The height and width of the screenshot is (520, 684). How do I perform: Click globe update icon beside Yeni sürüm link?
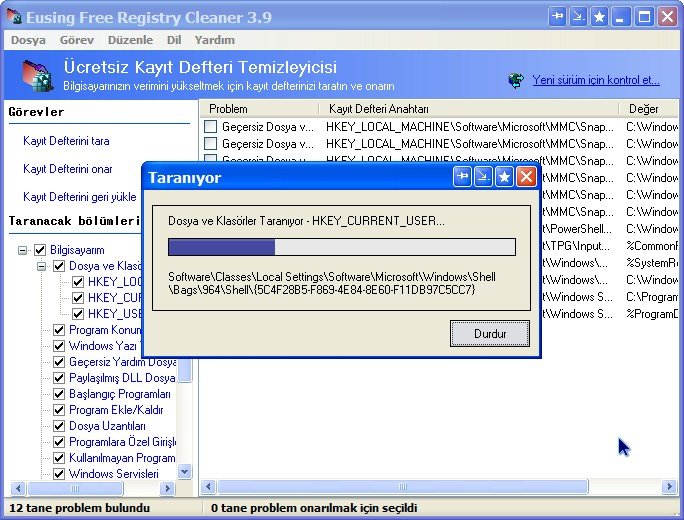point(516,80)
